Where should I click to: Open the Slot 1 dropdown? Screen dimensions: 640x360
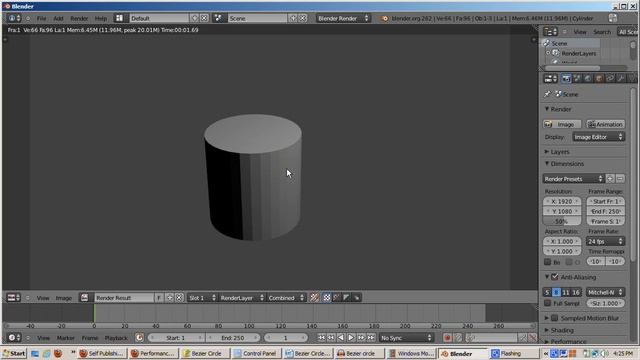(x=202, y=298)
